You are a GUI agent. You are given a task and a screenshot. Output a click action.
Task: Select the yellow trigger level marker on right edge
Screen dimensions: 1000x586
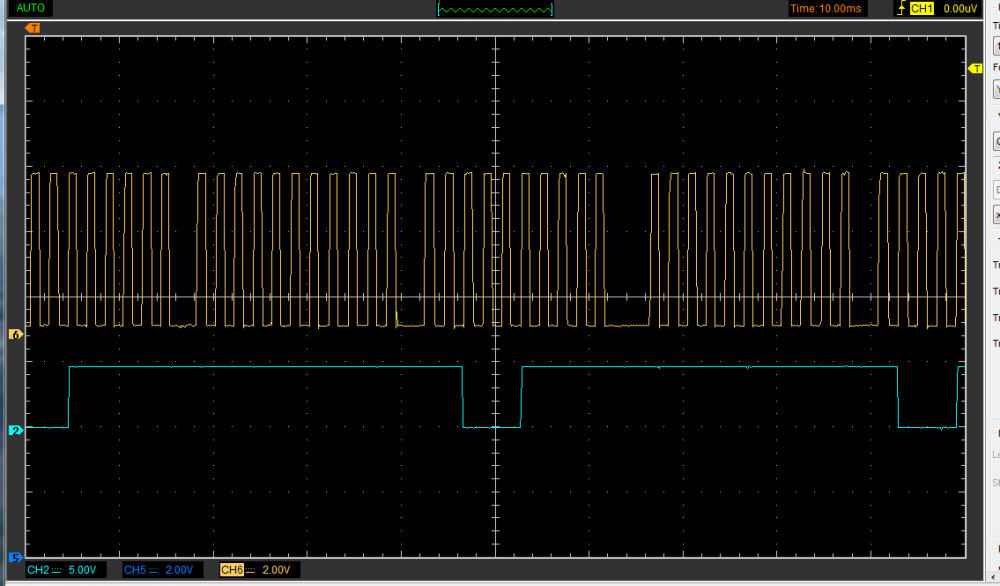point(976,68)
